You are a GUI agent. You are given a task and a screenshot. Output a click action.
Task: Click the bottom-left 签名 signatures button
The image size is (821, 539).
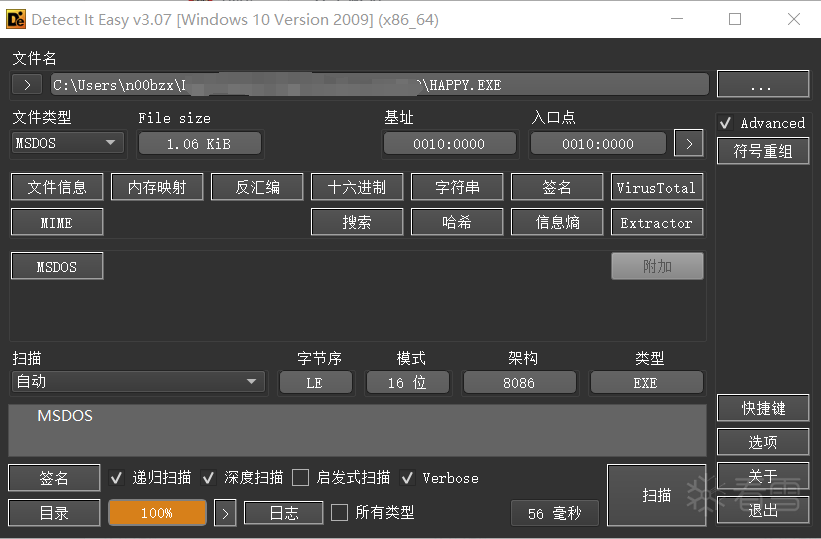point(54,478)
